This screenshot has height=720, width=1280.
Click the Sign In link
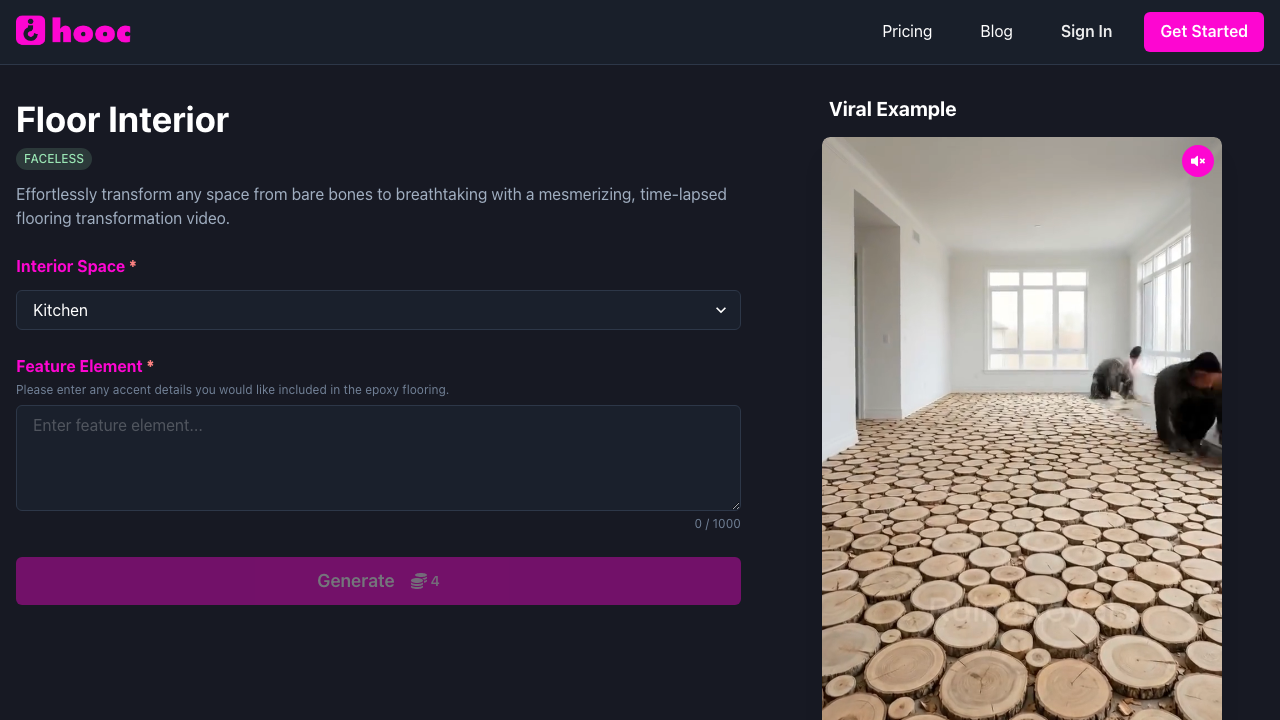pos(1086,32)
